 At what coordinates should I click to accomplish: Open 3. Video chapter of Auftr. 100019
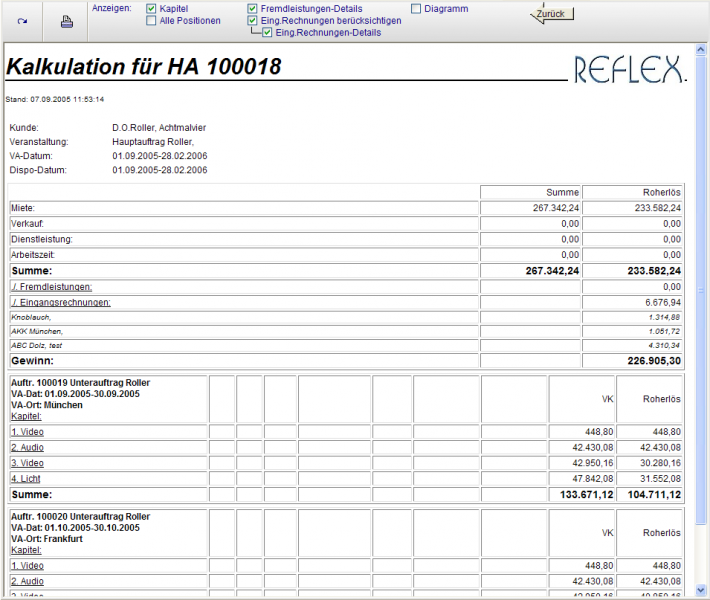pyautogui.click(x=27, y=463)
